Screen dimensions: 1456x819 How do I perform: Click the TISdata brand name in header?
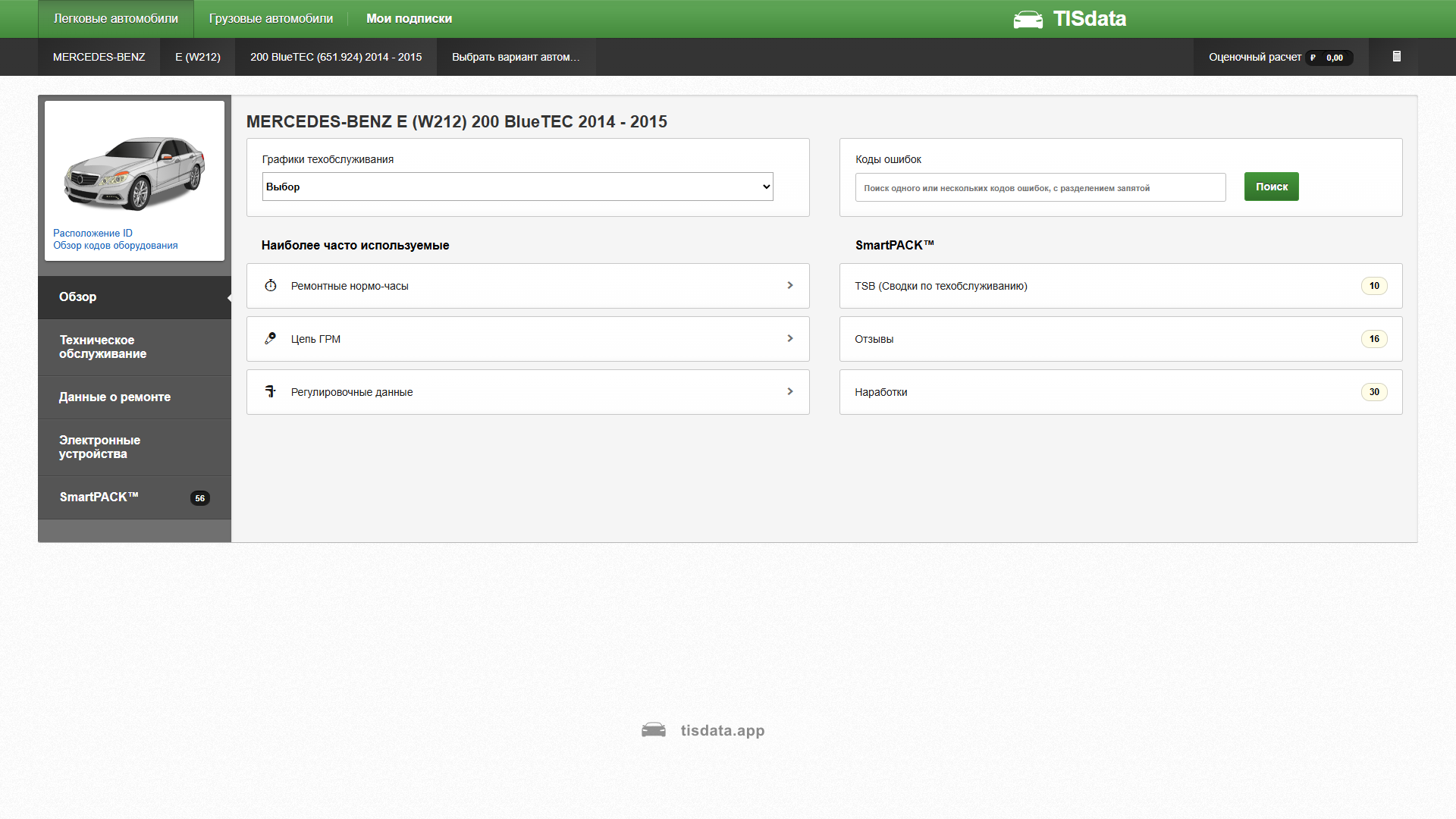(x=1090, y=19)
